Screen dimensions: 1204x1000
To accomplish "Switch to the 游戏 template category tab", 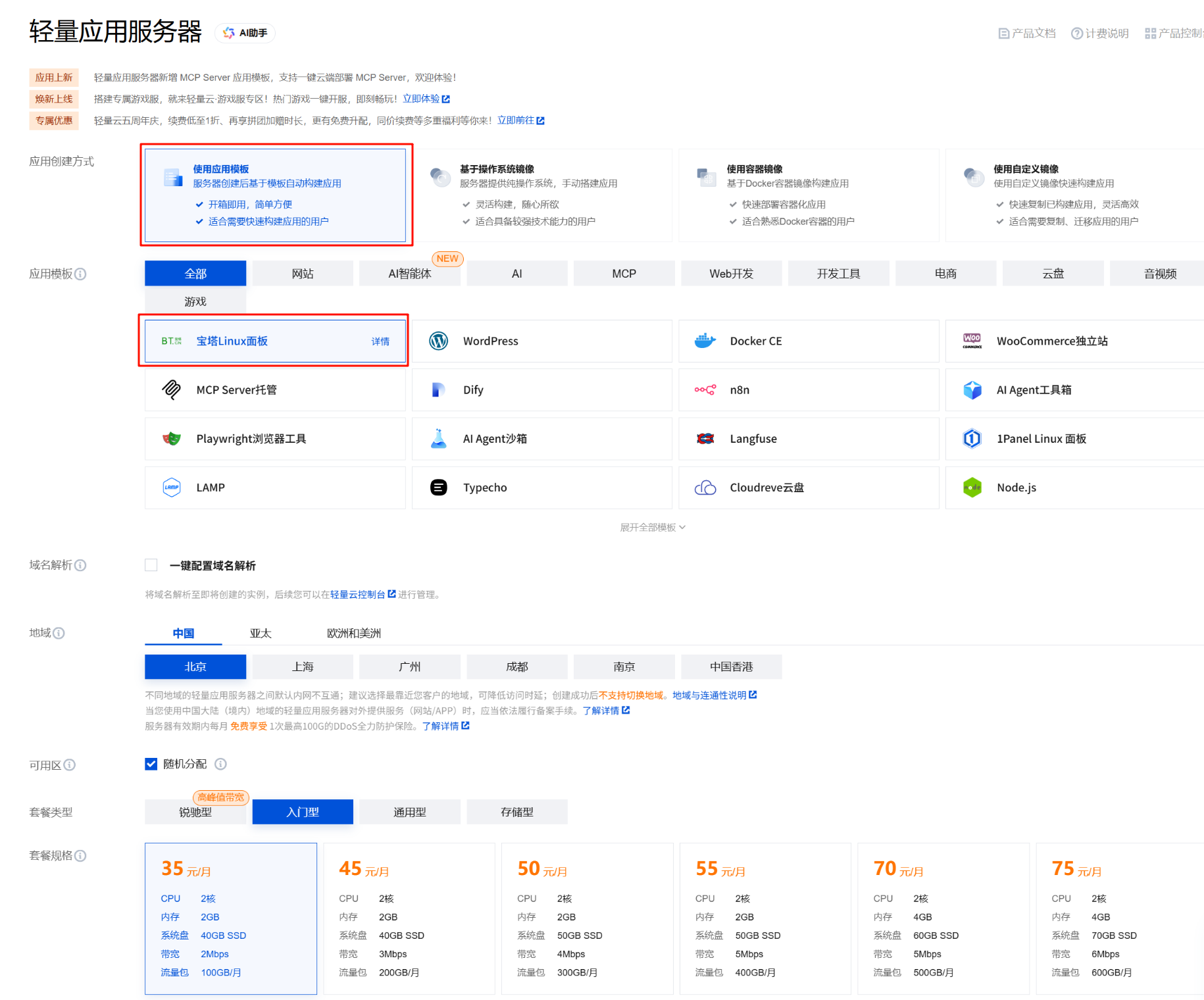I will 195,301.
